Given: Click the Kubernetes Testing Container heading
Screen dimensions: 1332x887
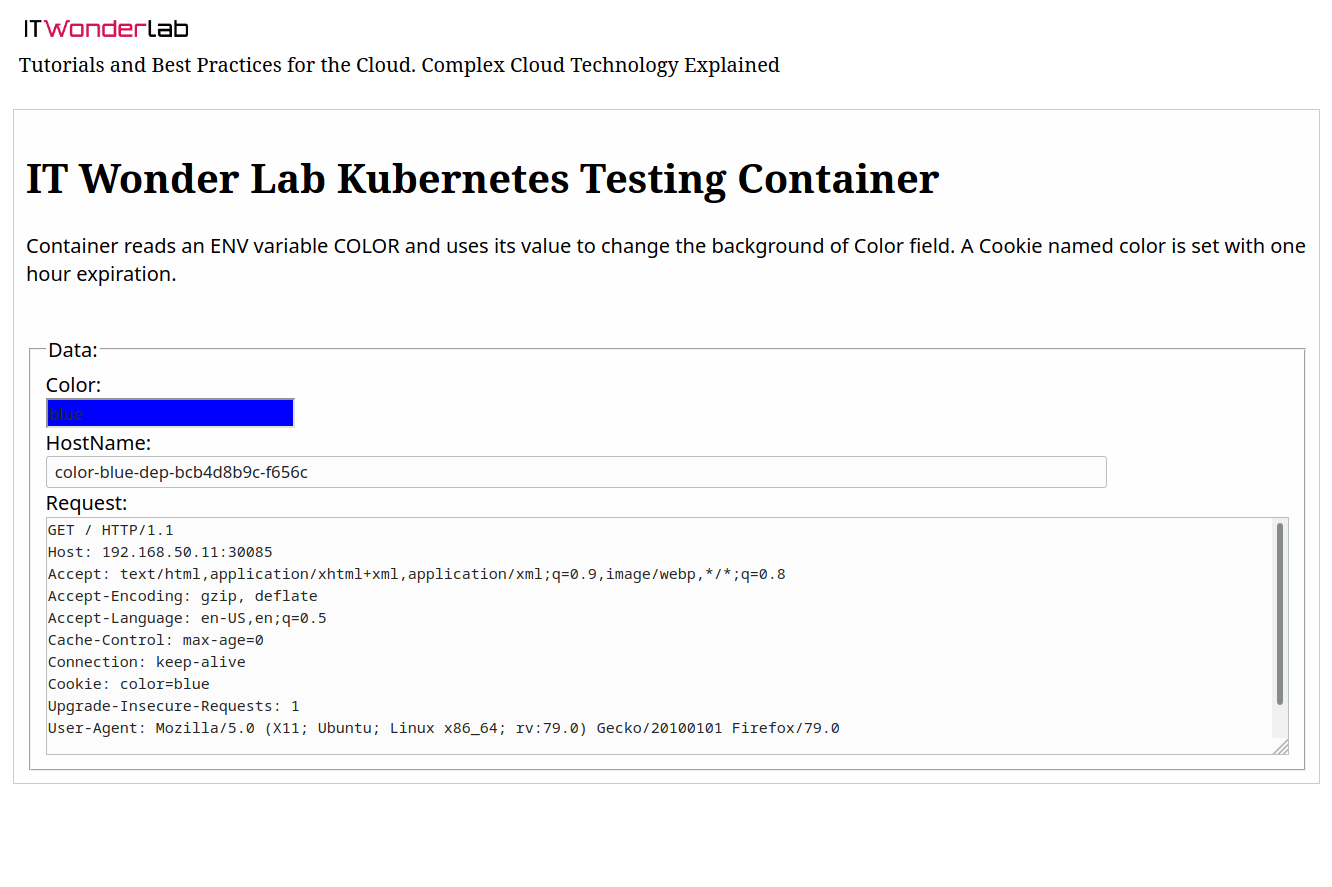Looking at the screenshot, I should click(x=482, y=179).
